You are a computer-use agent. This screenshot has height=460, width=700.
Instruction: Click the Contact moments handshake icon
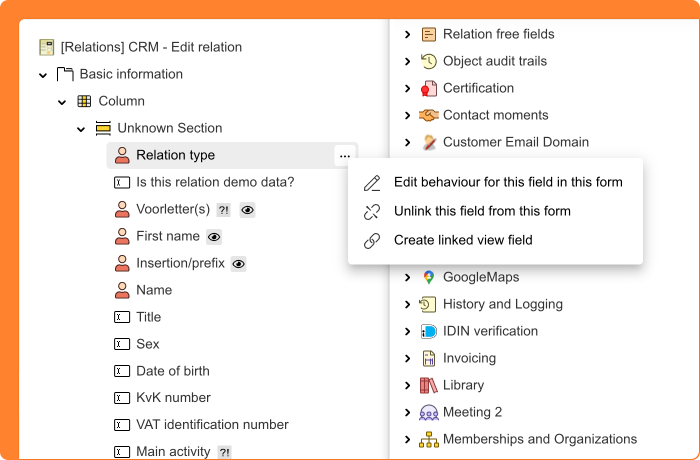click(x=428, y=115)
